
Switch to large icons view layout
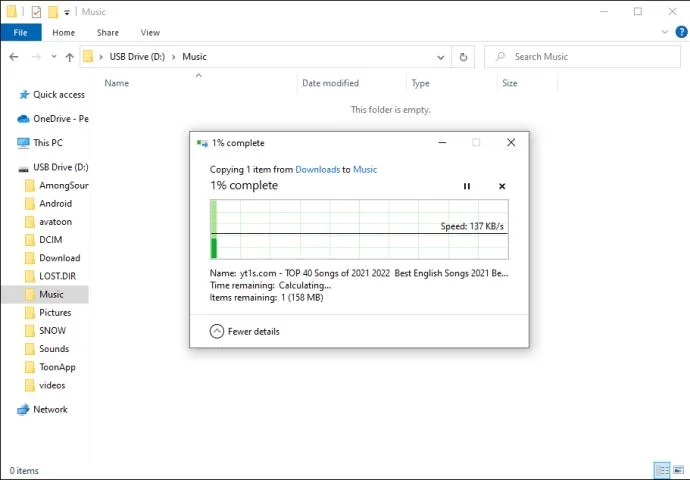[679, 470]
